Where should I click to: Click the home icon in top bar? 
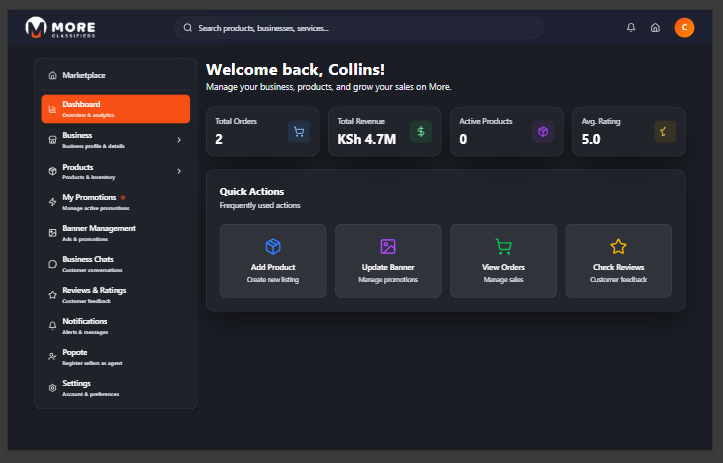tap(655, 28)
